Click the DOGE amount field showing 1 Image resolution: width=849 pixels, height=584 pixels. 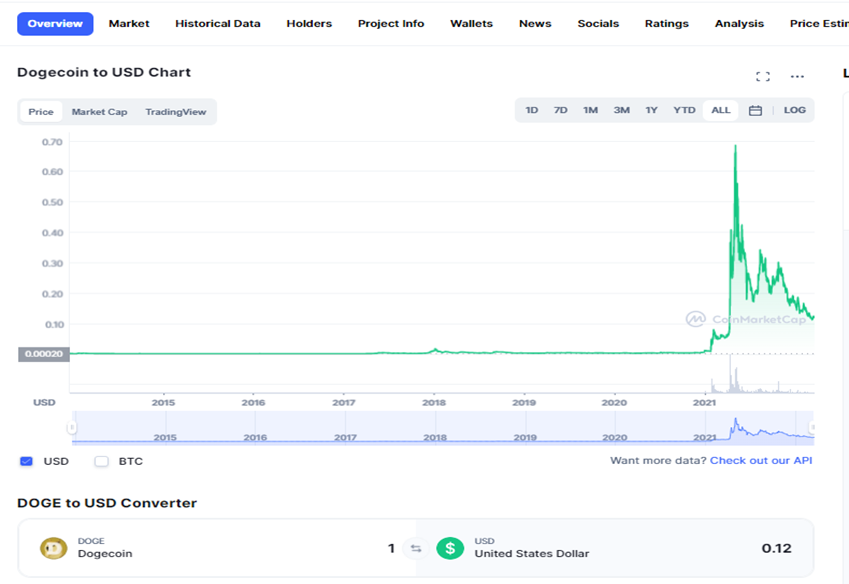pos(391,548)
